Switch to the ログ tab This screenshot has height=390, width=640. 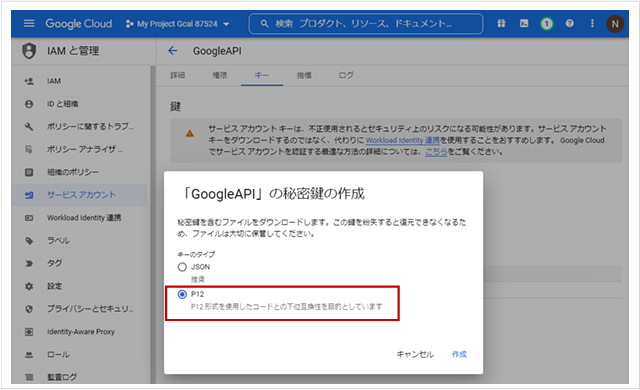pyautogui.click(x=346, y=75)
